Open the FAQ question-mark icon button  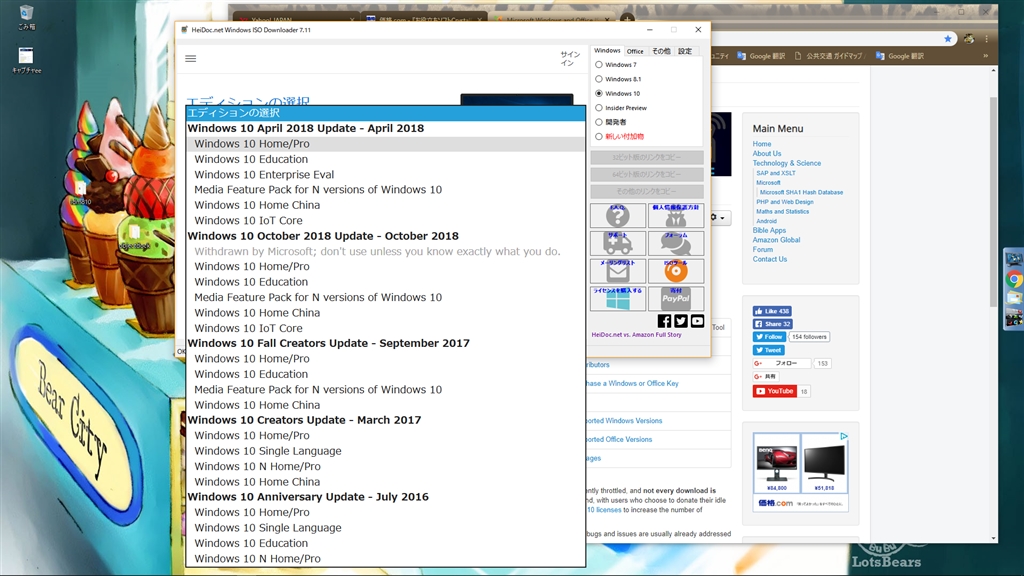(x=618, y=215)
